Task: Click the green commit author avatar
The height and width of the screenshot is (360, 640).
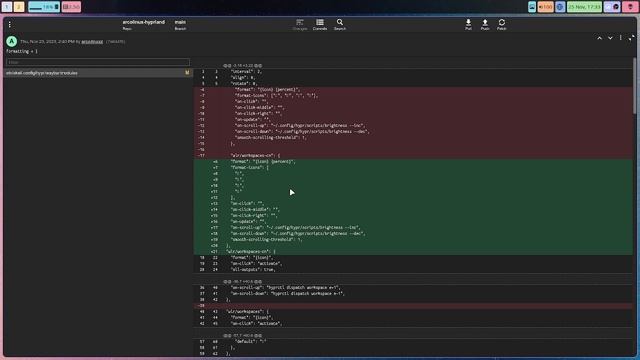Action: pyautogui.click(x=11, y=41)
